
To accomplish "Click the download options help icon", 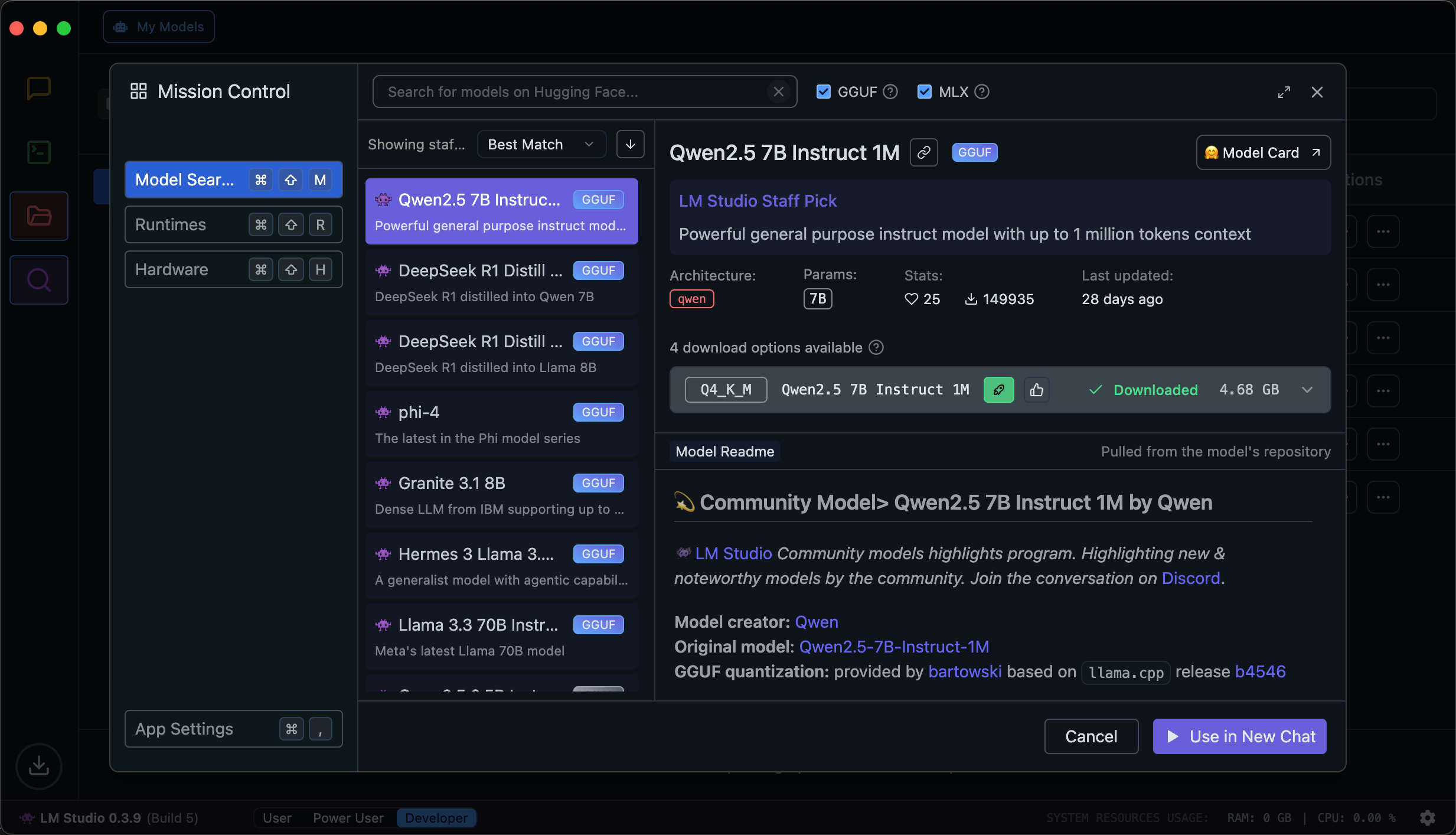I will point(877,347).
